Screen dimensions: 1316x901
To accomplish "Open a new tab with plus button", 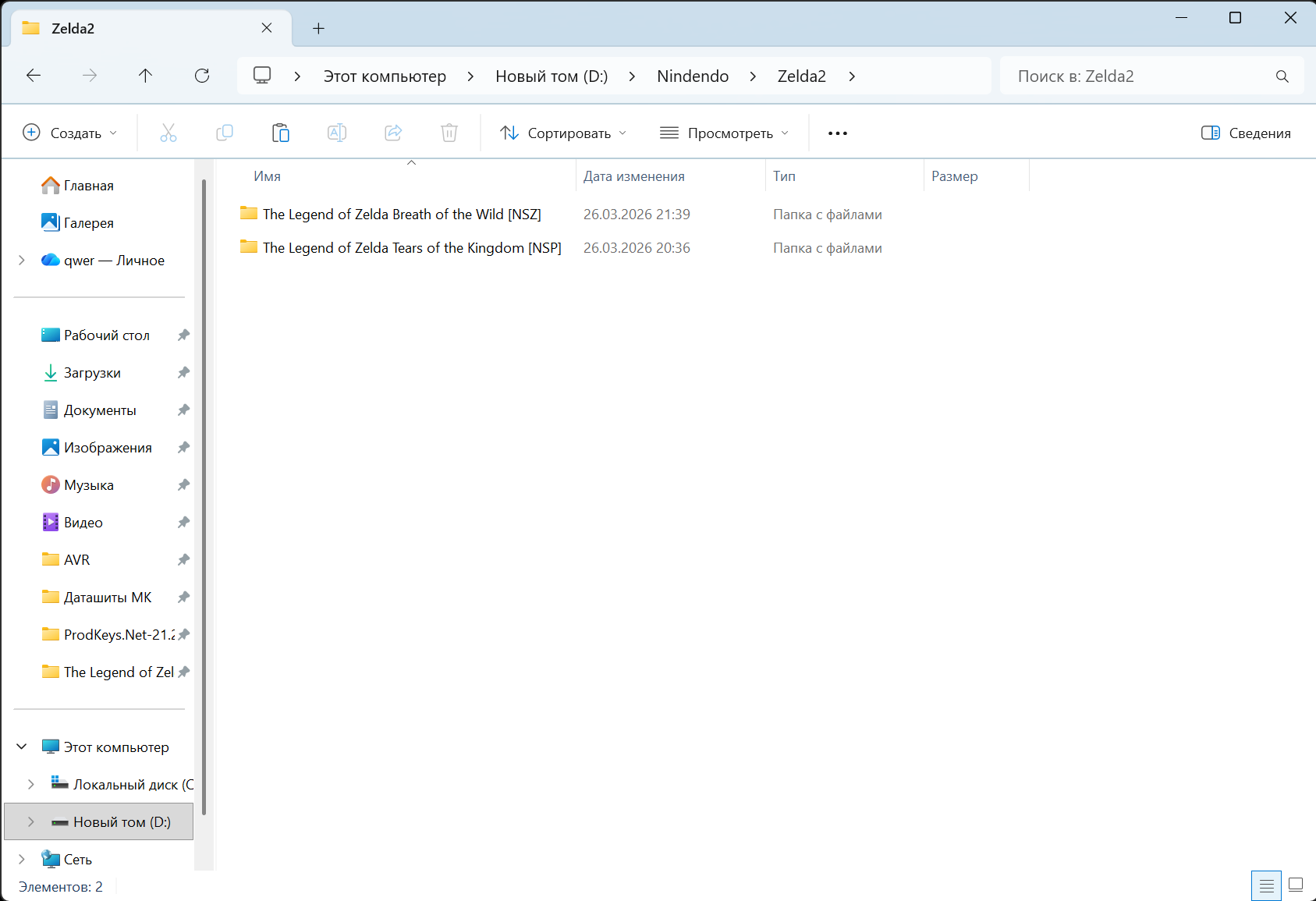I will [x=318, y=29].
